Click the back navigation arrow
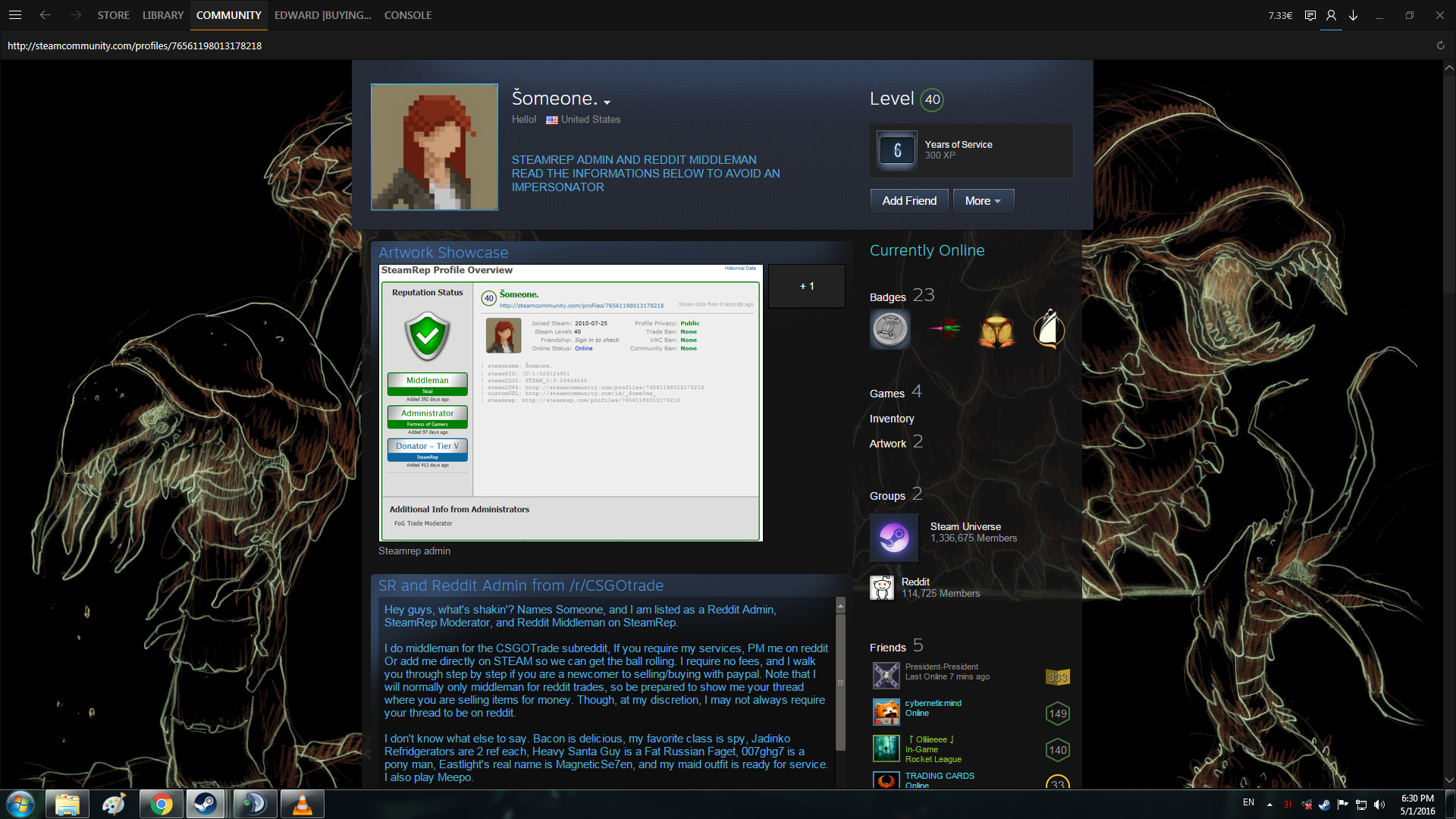1456x819 pixels. (45, 15)
